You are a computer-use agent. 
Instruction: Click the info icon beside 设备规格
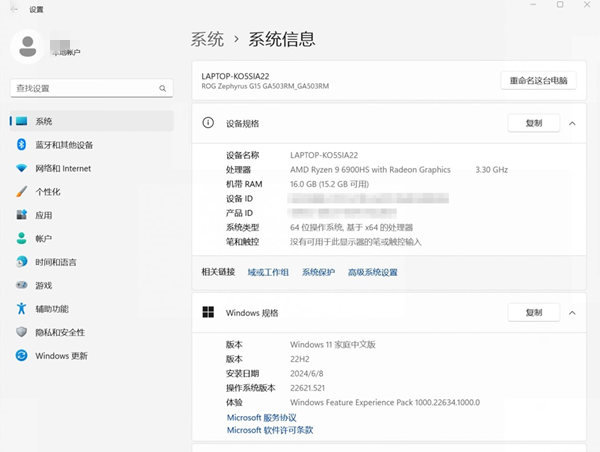(208, 123)
